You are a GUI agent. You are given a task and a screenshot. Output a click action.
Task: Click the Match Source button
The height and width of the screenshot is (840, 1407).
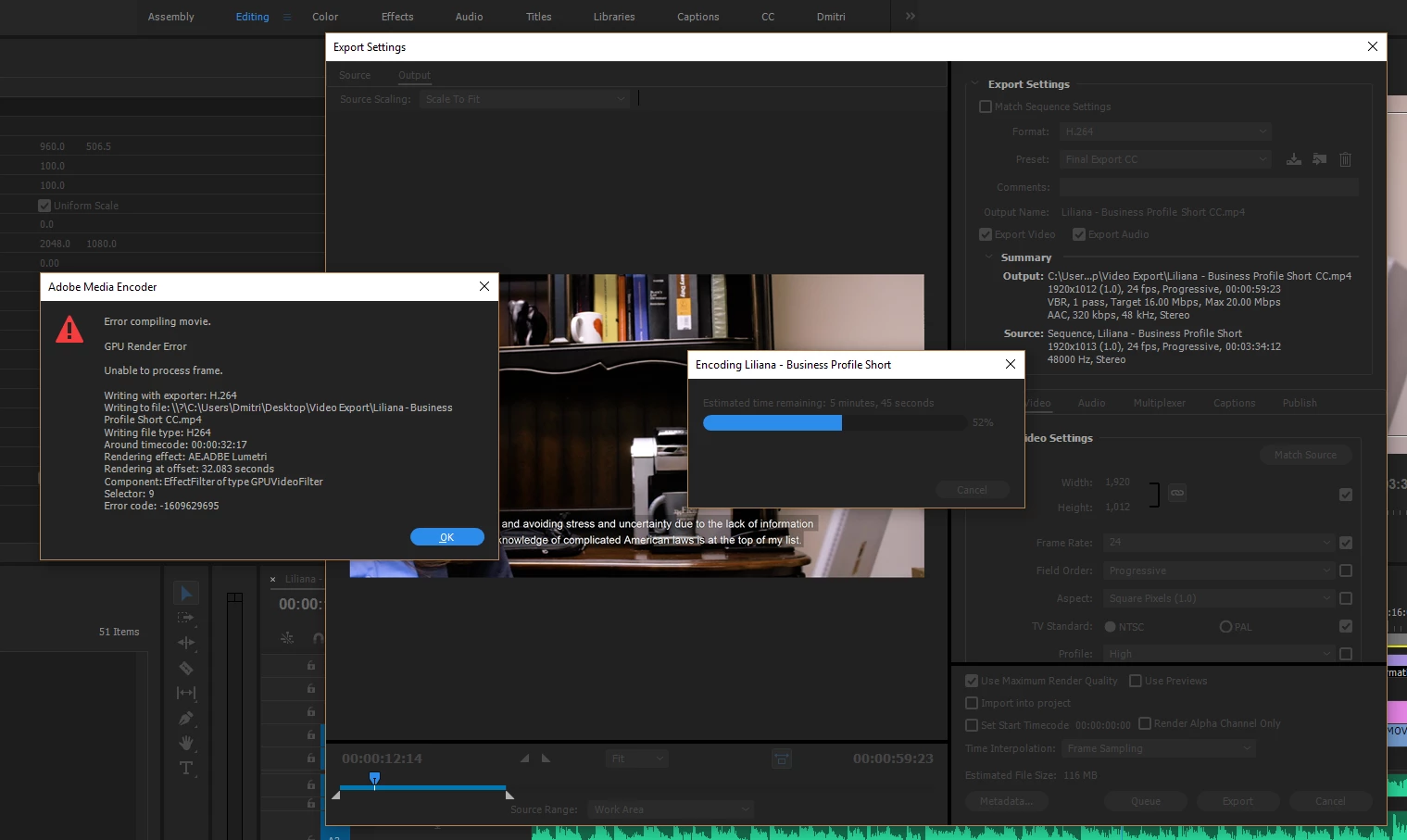(x=1305, y=455)
